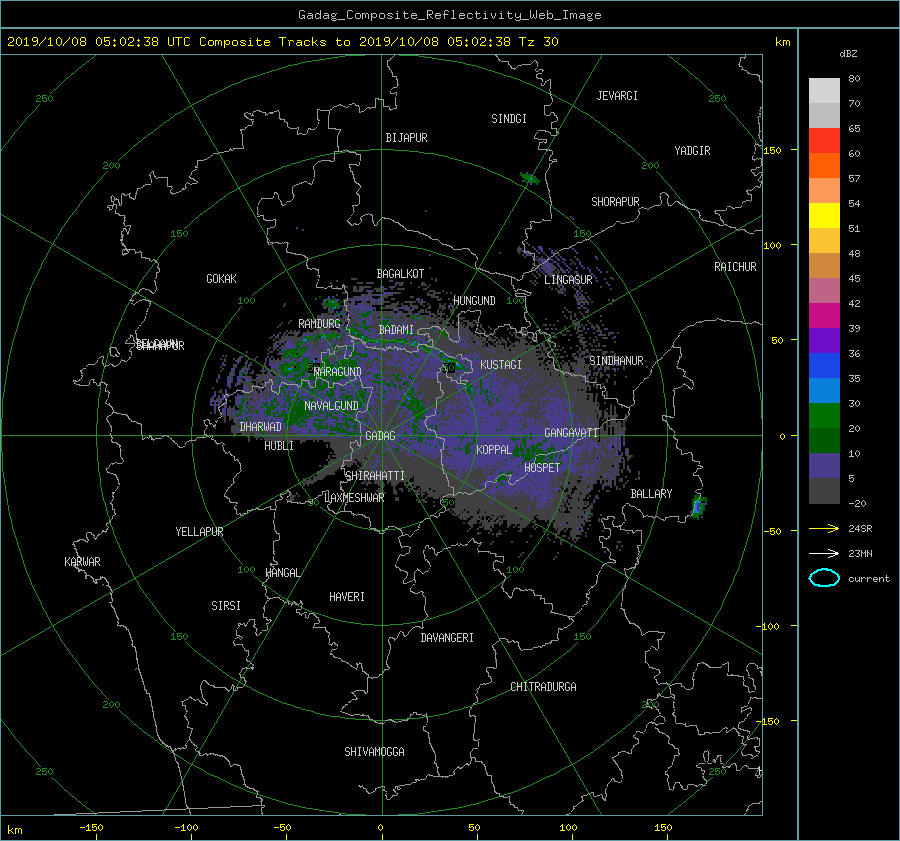Click the KOPPAL city label
The height and width of the screenshot is (841, 900).
coord(494,450)
